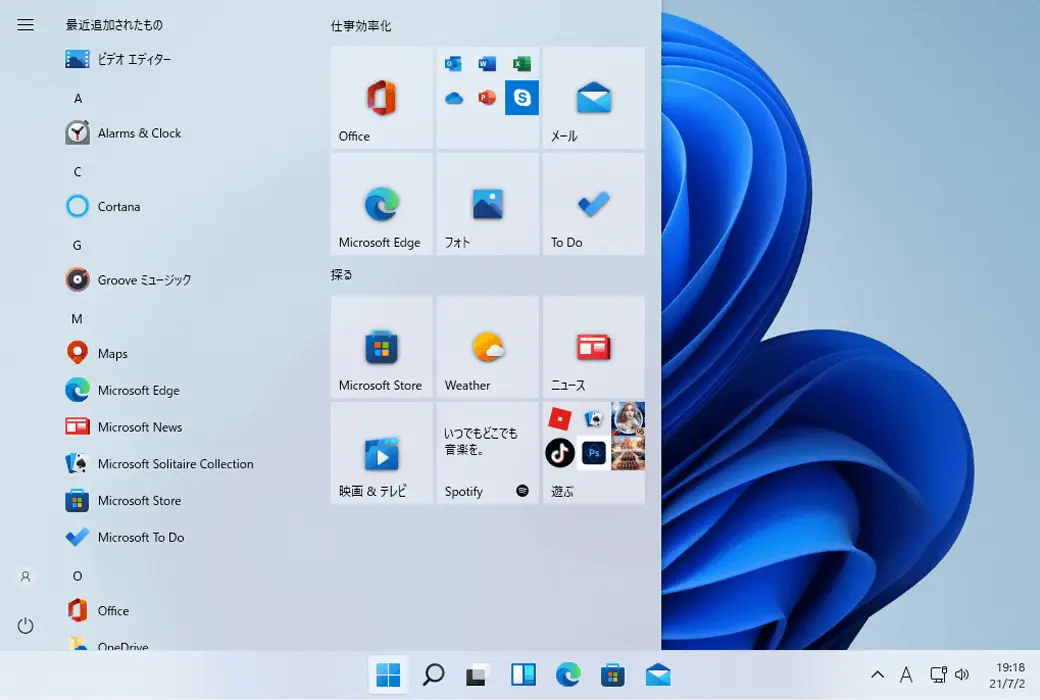1040x700 pixels.
Task: Open Microsoft News in the app list
Action: (124, 427)
